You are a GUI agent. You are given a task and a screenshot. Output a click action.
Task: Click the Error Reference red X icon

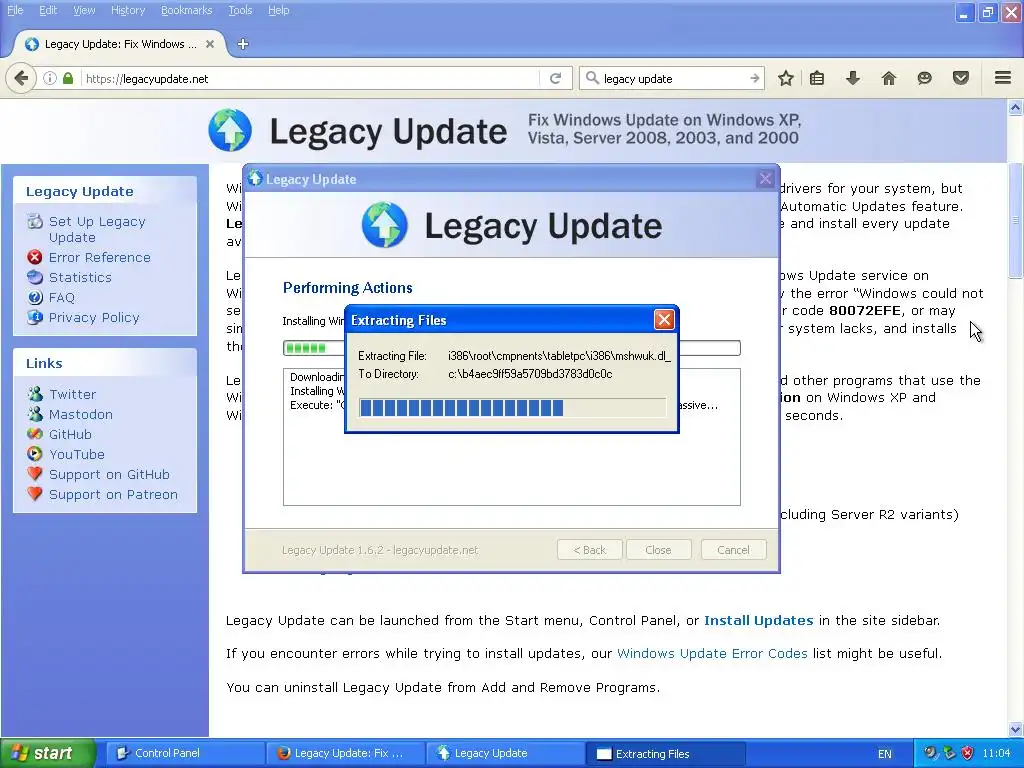(35, 257)
